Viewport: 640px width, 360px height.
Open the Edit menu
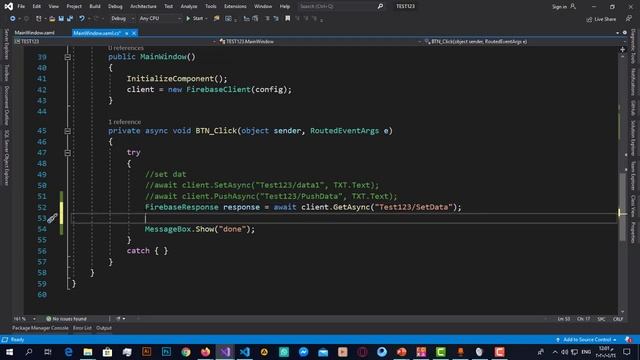click(37, 7)
